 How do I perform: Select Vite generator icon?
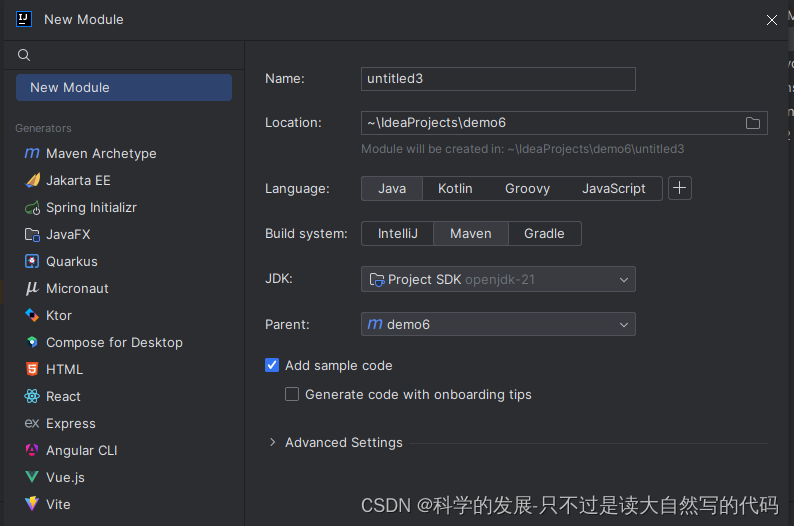[x=32, y=503]
